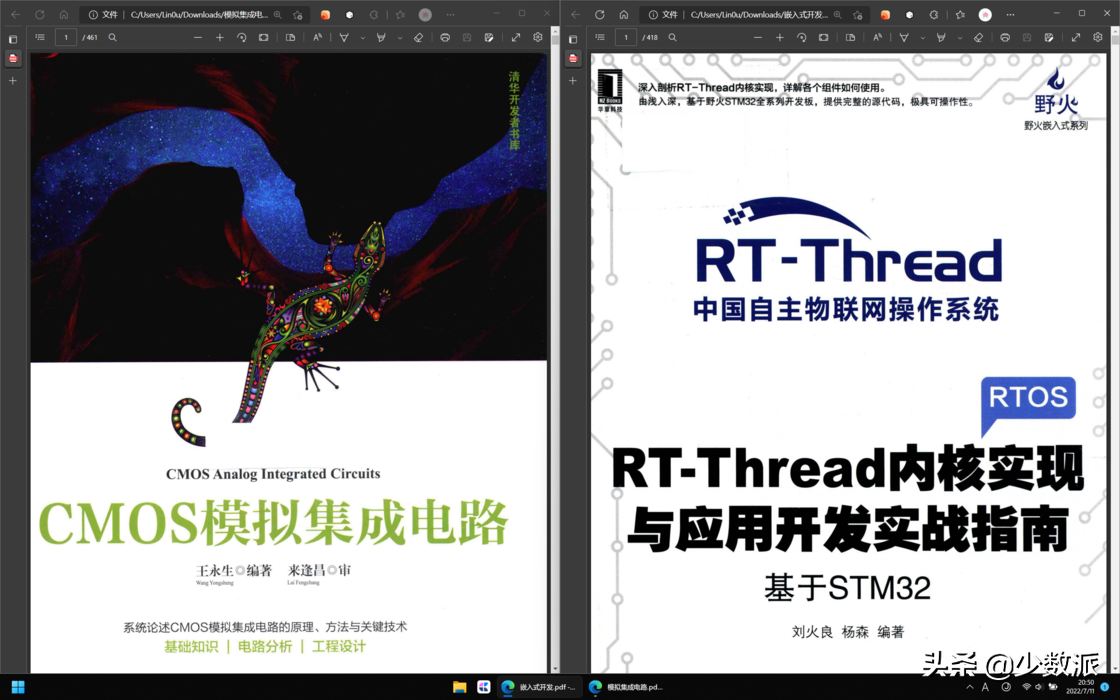Viewport: 1120px width, 700px height.
Task: Print the CMOS PDF document
Action: coord(445,37)
